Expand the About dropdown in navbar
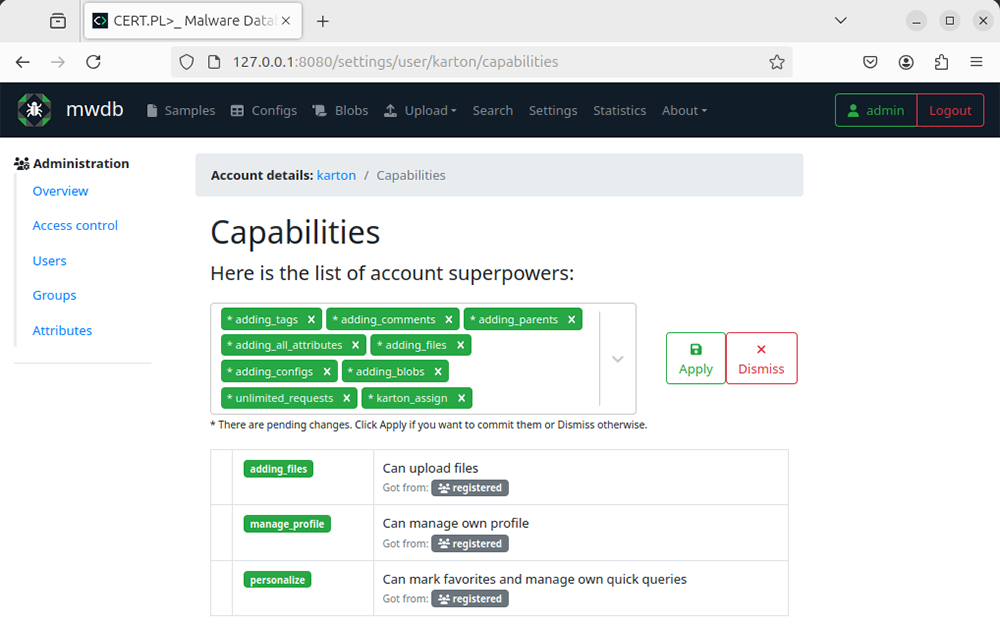 tap(684, 111)
